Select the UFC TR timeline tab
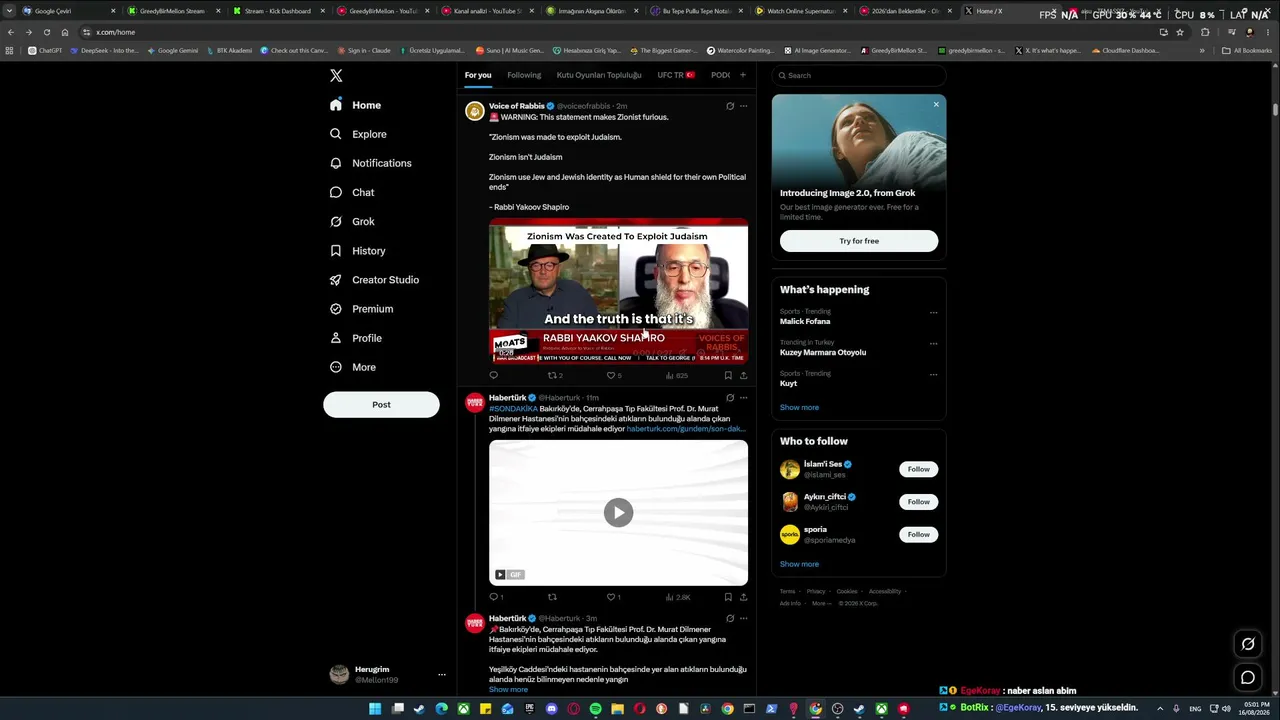1280x720 pixels. point(676,75)
